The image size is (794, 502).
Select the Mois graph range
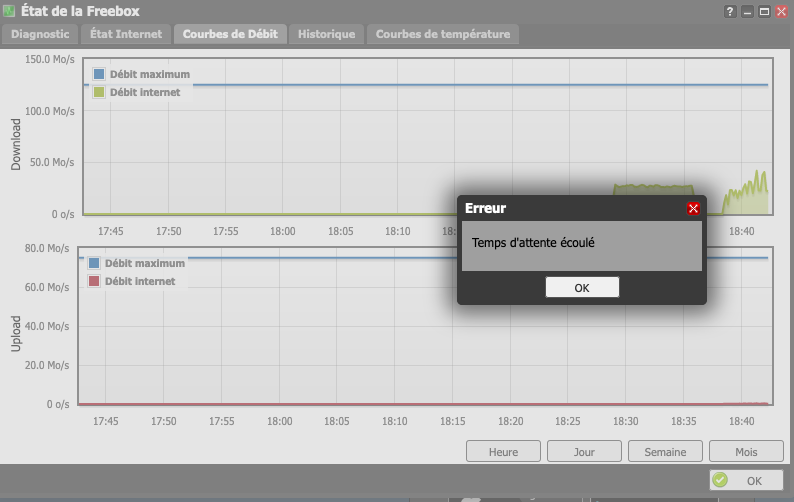(x=746, y=451)
